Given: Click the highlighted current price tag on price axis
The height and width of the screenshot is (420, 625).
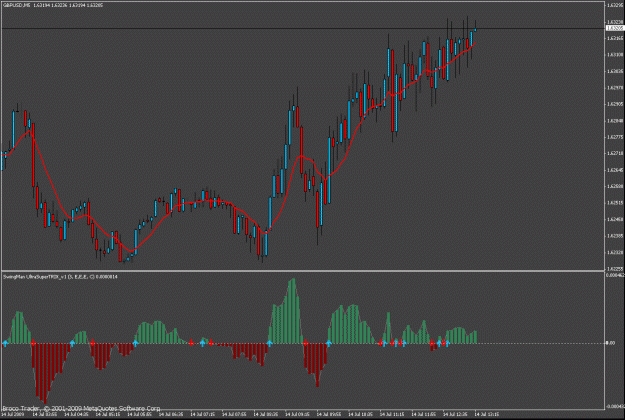Looking at the screenshot, I should (x=614, y=28).
